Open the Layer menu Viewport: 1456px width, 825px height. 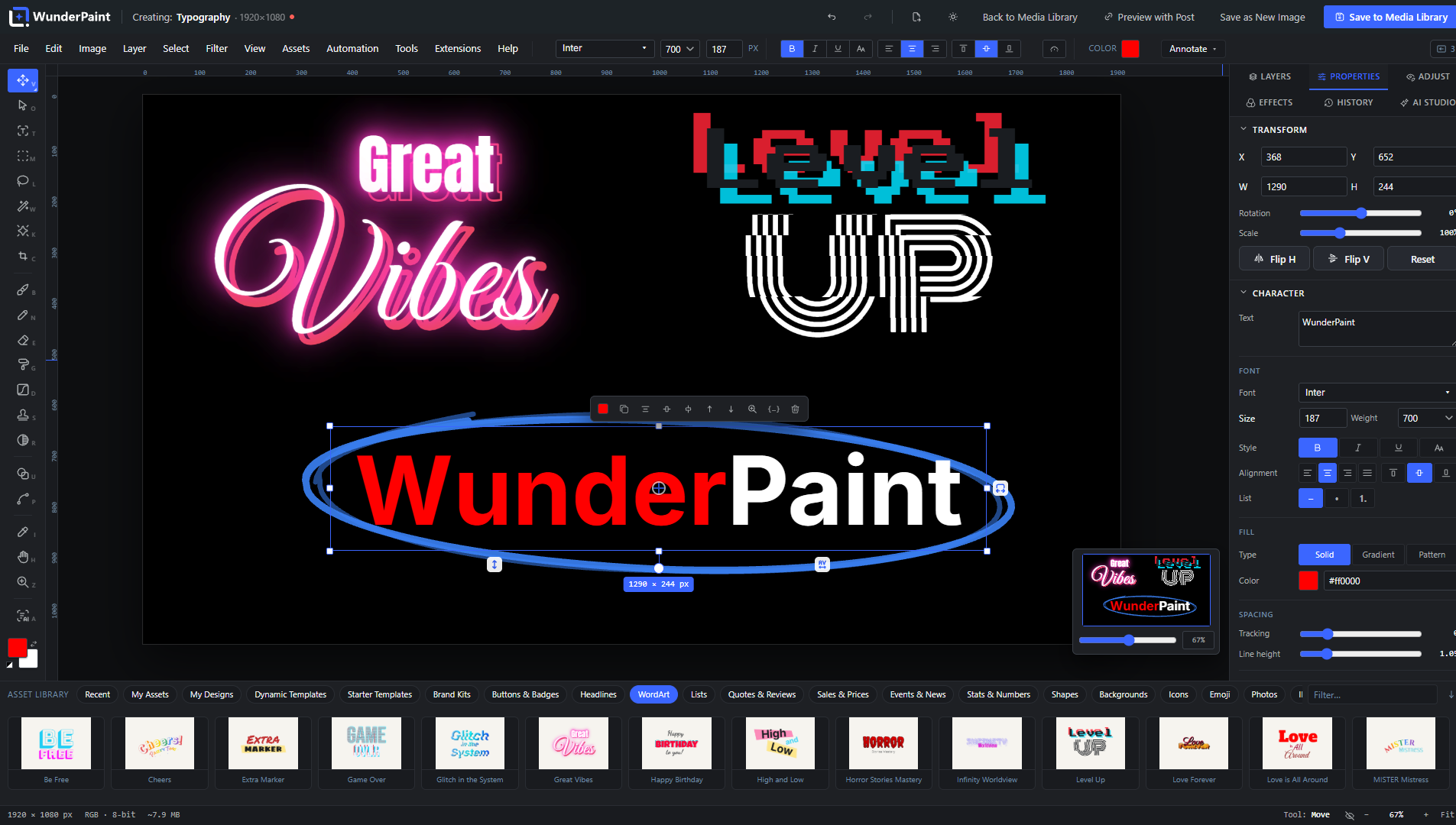click(x=135, y=49)
